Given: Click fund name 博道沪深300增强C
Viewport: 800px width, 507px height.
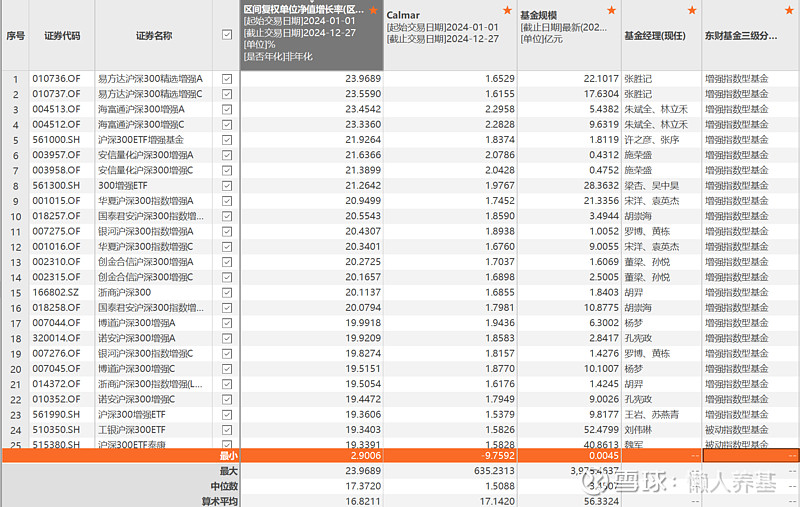Looking at the screenshot, I should pos(137,369).
